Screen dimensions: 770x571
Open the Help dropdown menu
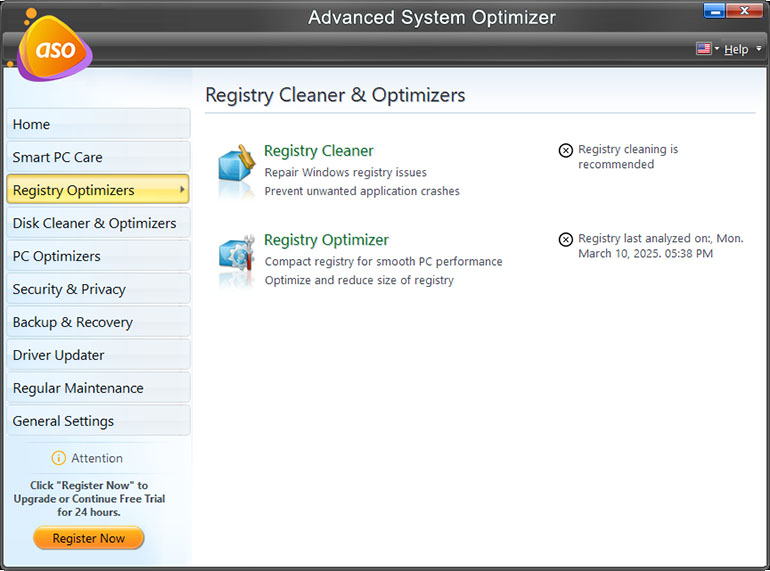(738, 49)
